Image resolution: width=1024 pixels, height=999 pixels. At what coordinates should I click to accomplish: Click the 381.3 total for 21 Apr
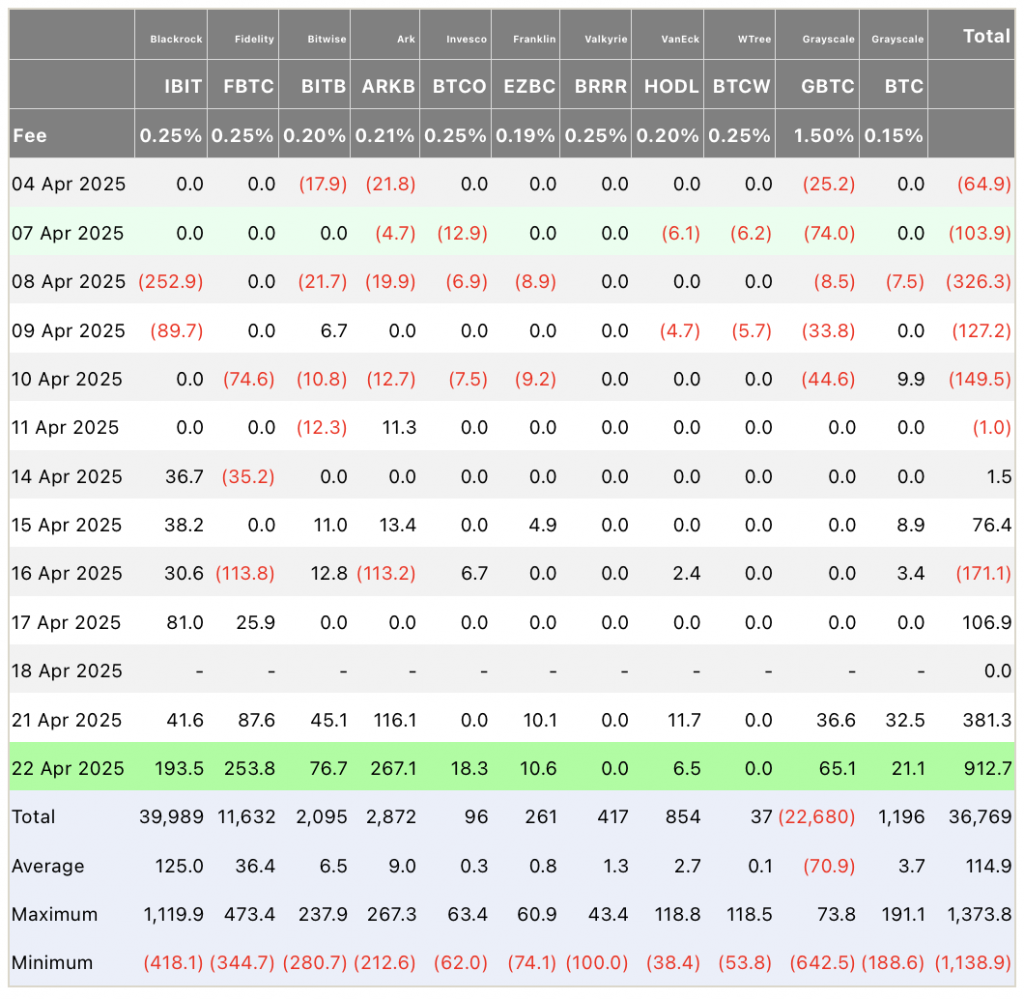[x=987, y=720]
